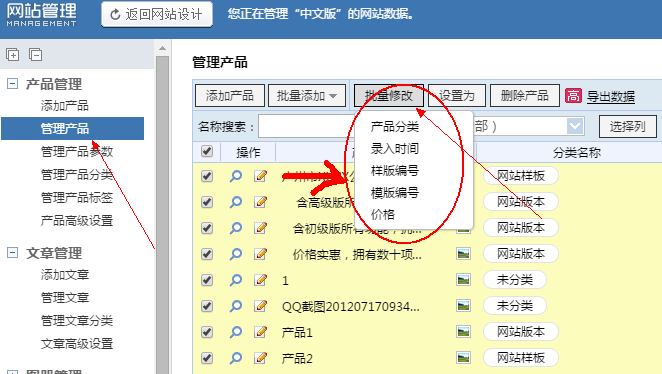Select 管理产品 in the sidebar

click(73, 128)
